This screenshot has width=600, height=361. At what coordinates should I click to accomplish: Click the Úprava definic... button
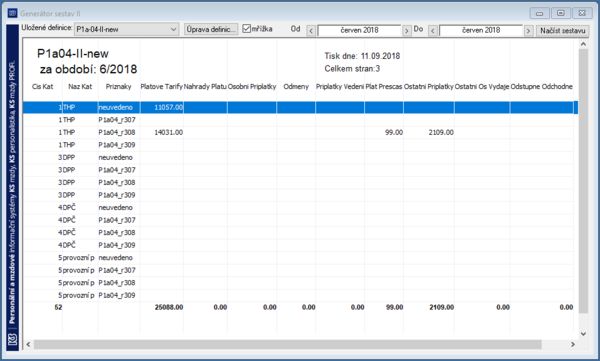click(211, 29)
